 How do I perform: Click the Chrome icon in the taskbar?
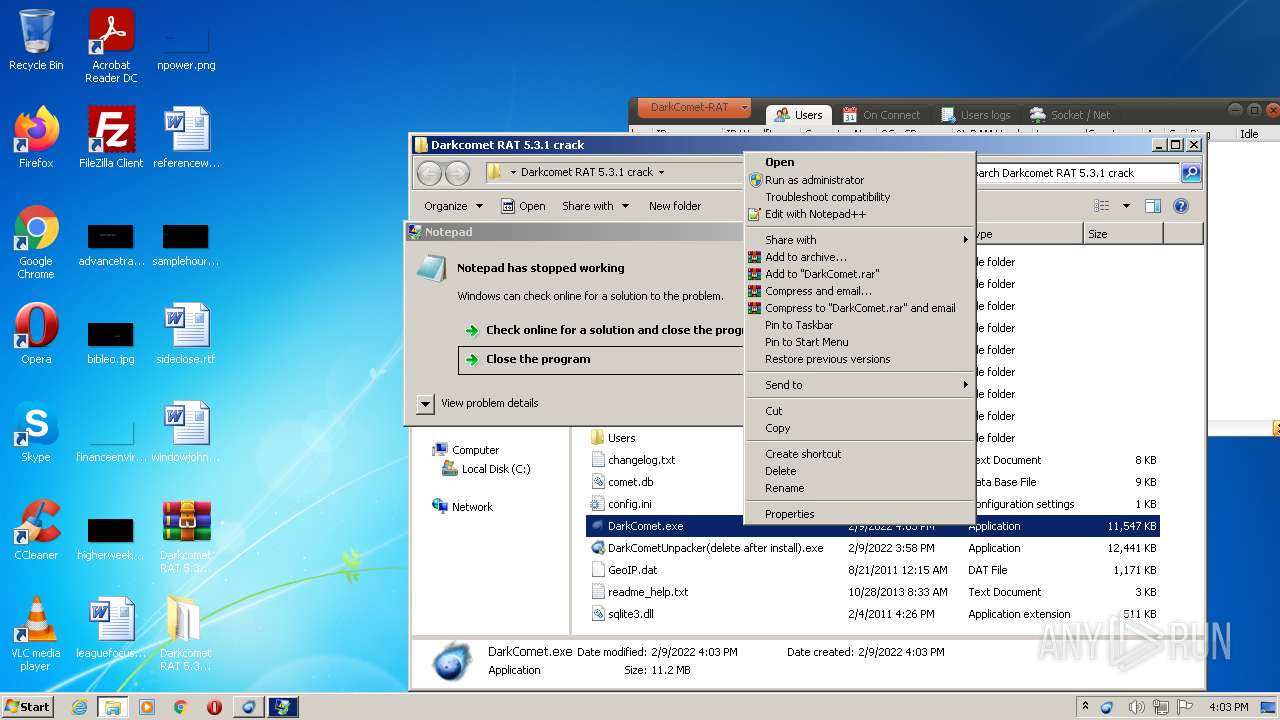[180, 707]
